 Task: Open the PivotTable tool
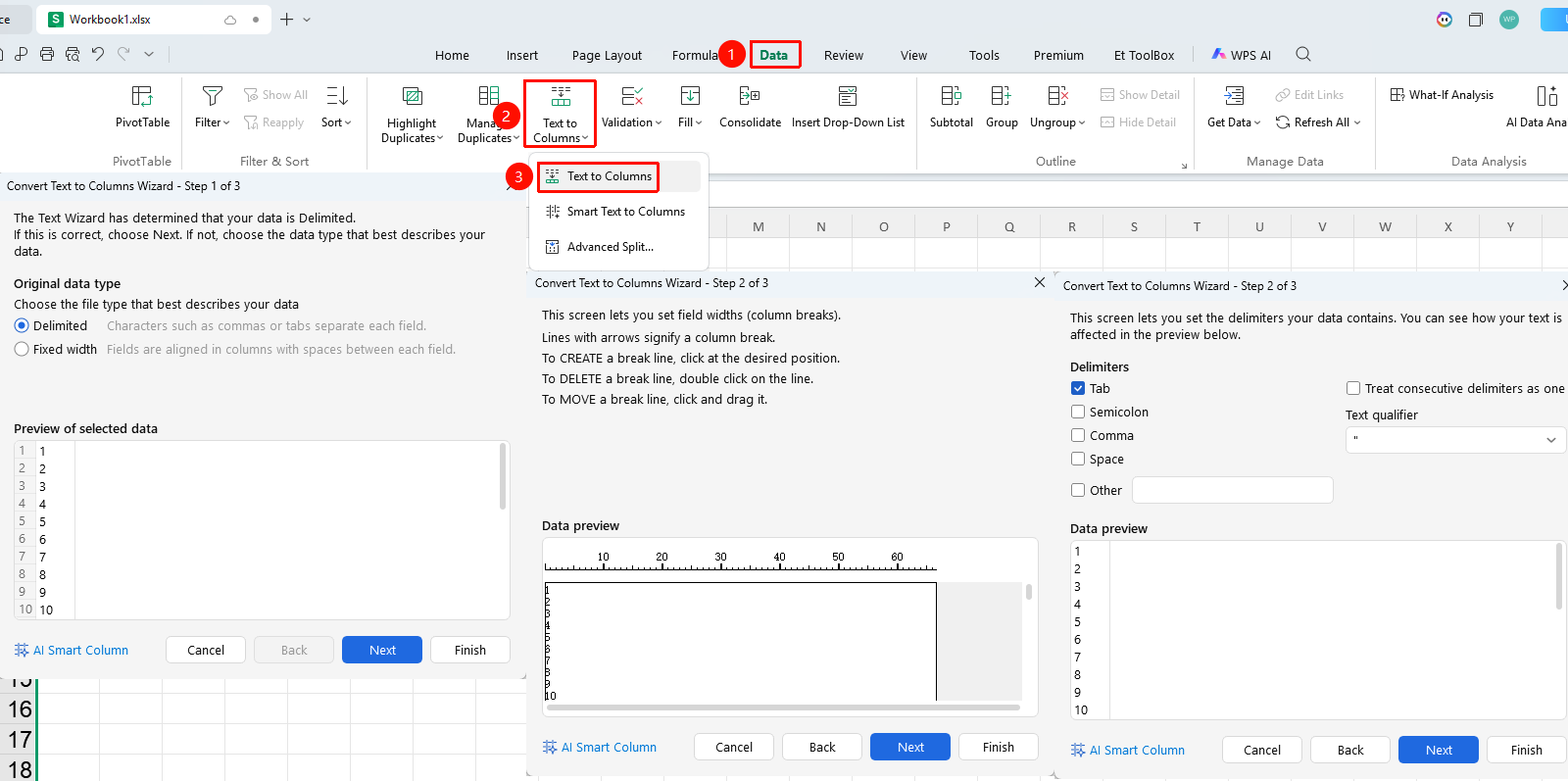point(142,107)
